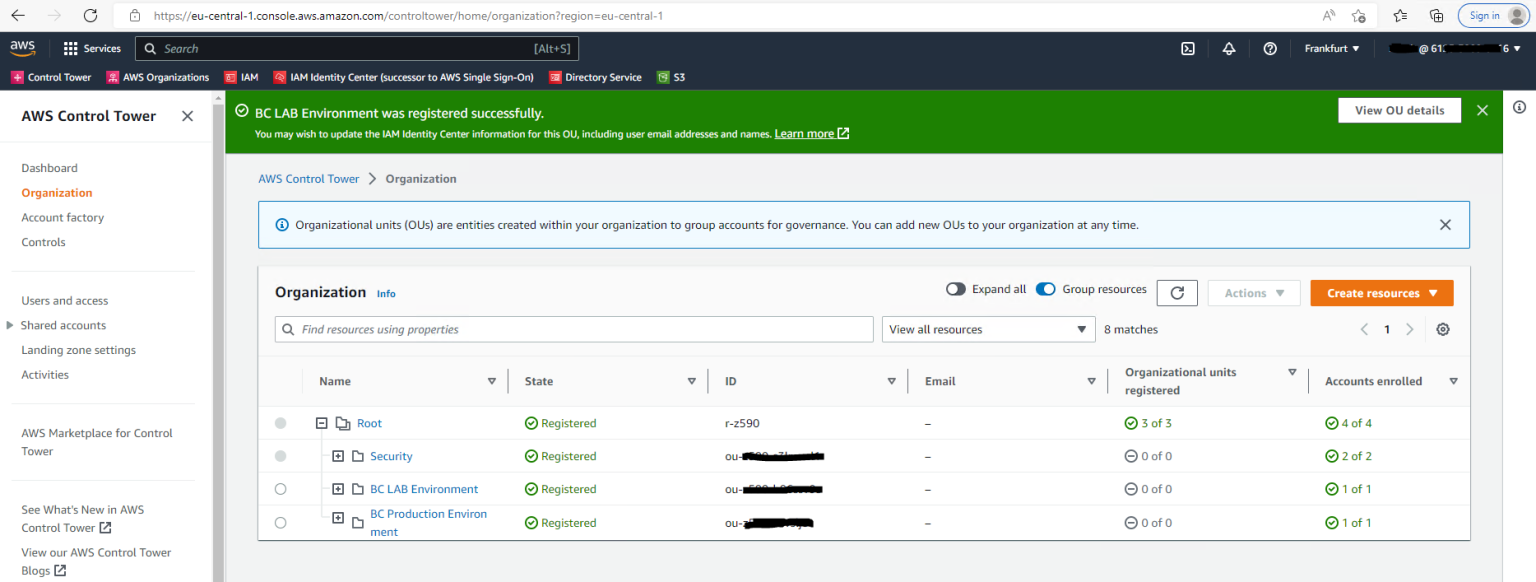Expand the Security organizational unit
This screenshot has width=1536, height=582.
tap(338, 455)
